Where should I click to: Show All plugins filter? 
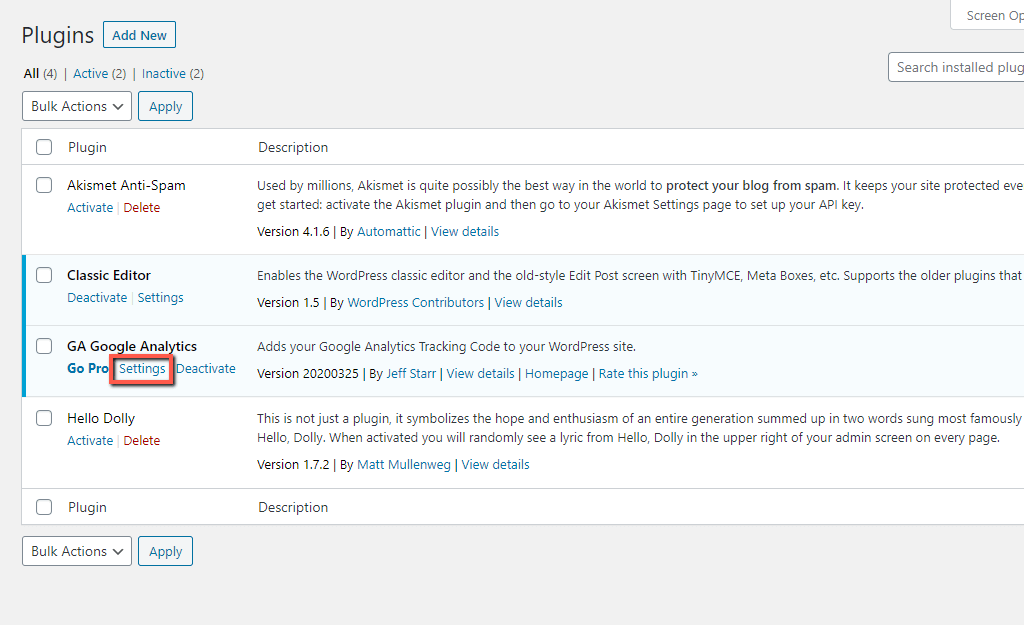tap(31, 74)
